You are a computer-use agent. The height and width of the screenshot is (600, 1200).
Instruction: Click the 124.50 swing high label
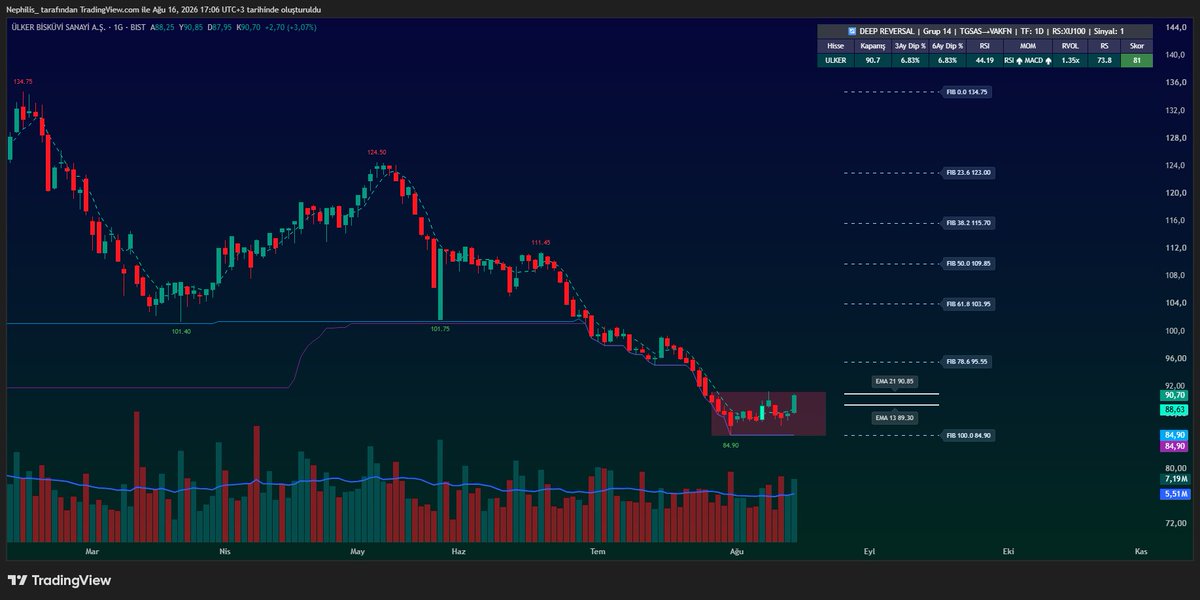377,153
